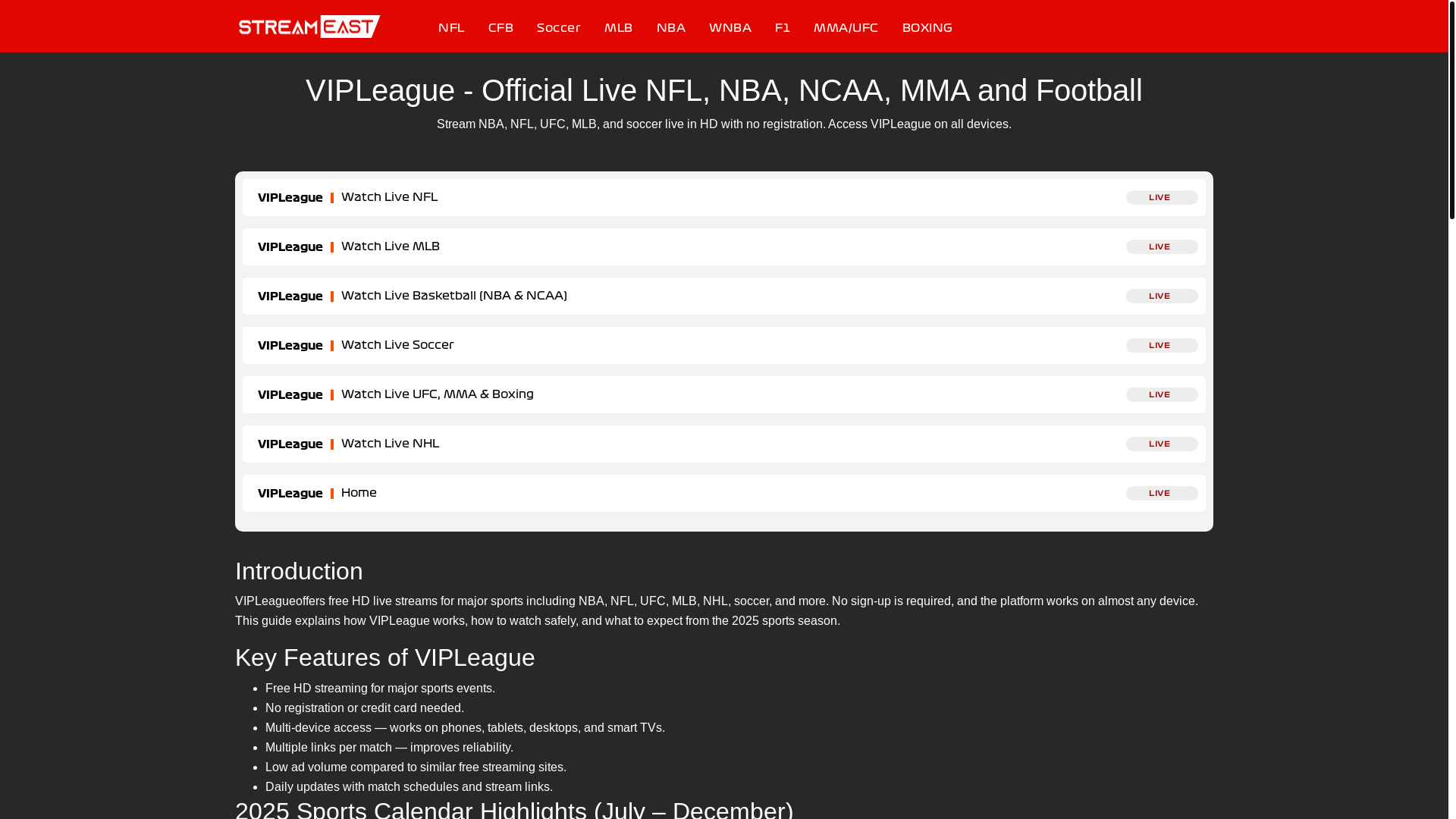Click the StreamEast logo

click(309, 27)
